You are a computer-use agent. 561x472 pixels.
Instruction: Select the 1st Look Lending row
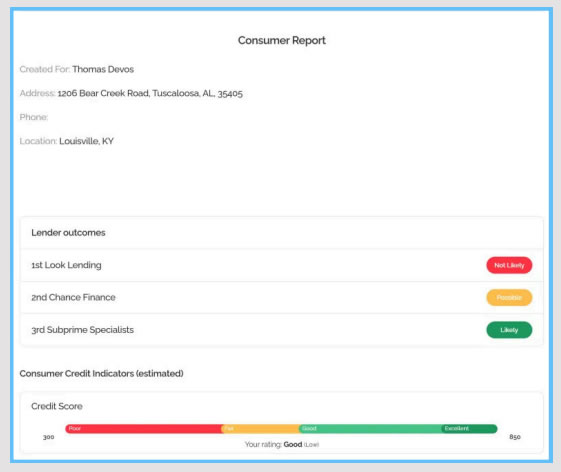282,265
